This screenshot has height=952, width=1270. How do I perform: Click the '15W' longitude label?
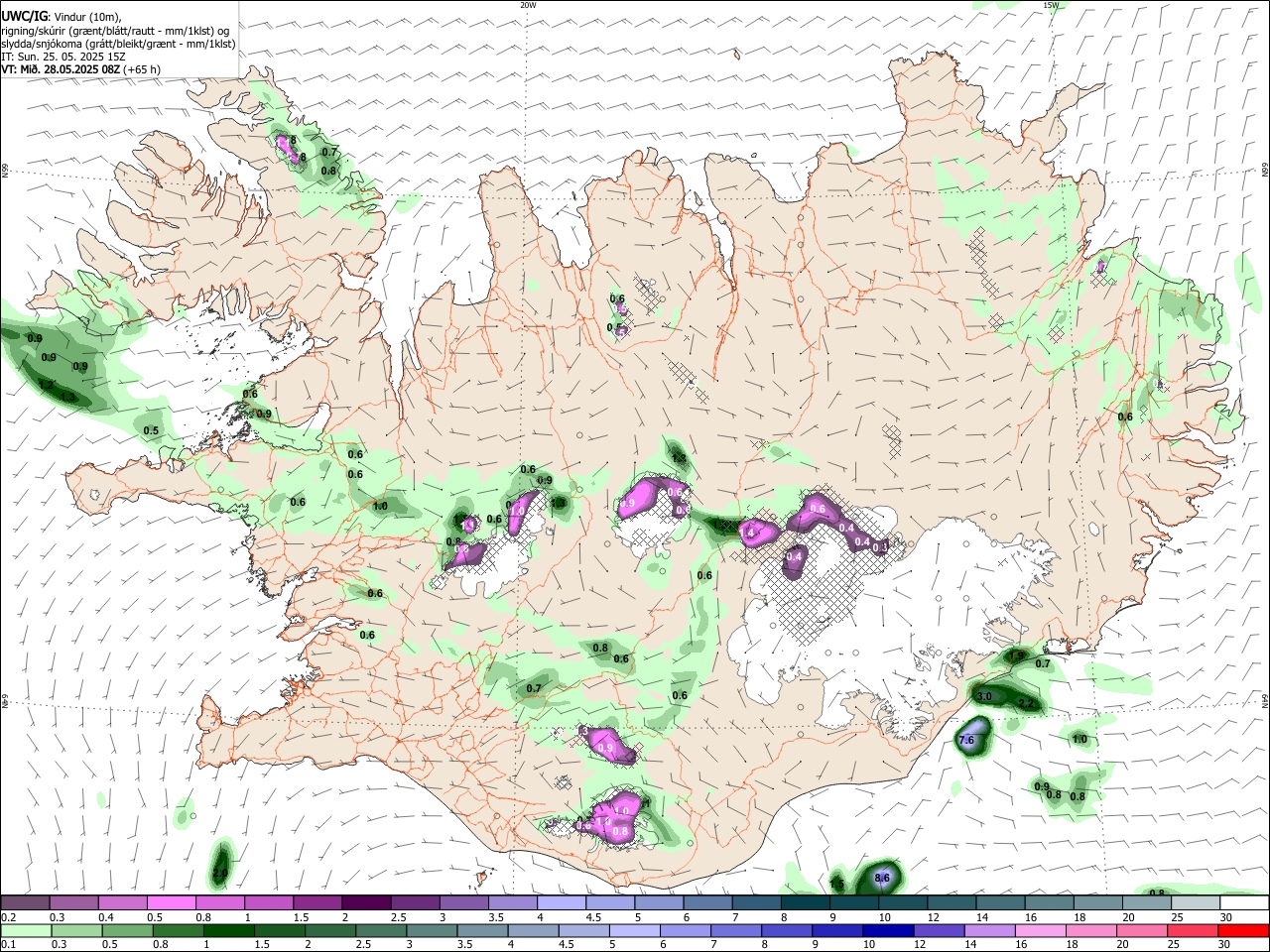click(x=1051, y=5)
